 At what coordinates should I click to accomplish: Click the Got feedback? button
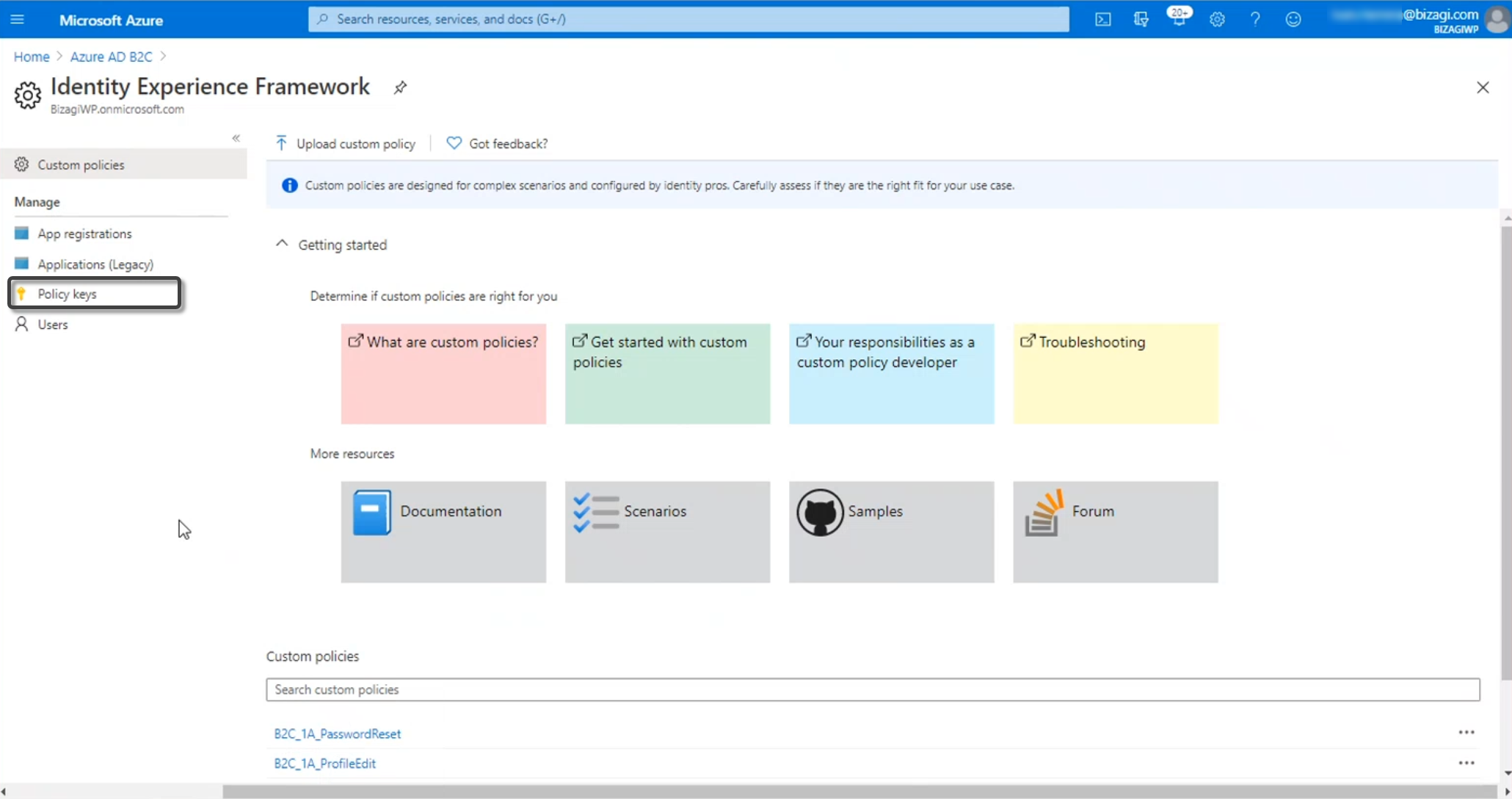[497, 143]
